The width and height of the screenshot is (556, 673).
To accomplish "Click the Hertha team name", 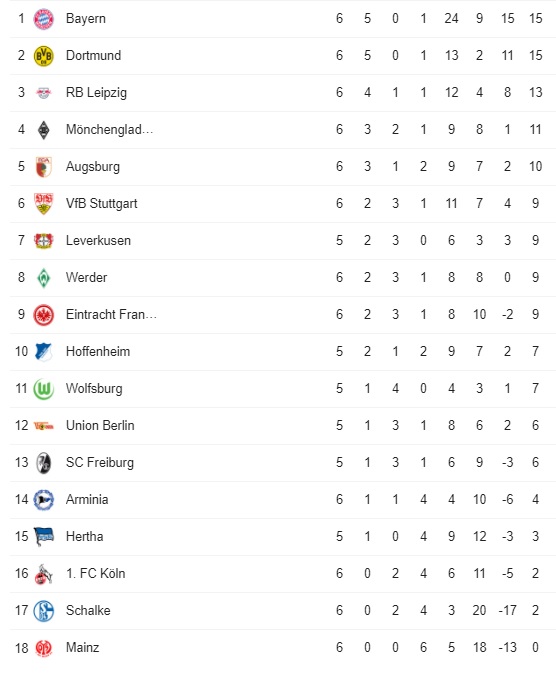I will tap(84, 537).
